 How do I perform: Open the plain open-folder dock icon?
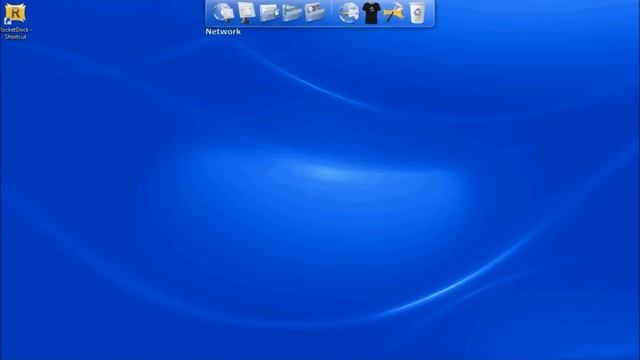tap(291, 13)
